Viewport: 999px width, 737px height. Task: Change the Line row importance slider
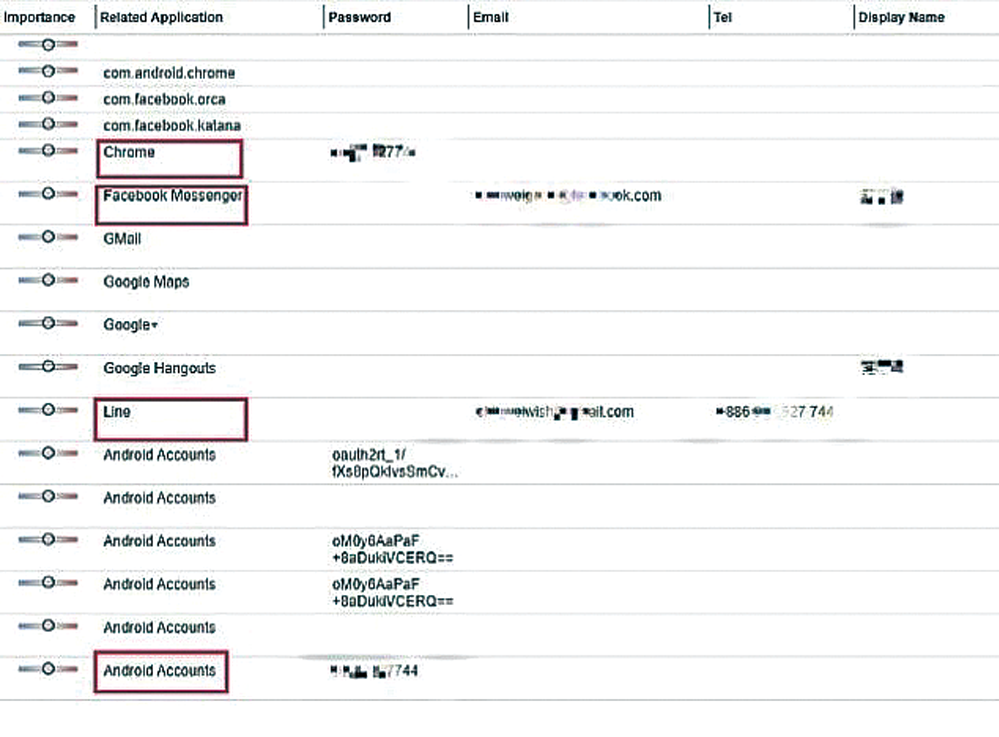click(48, 410)
